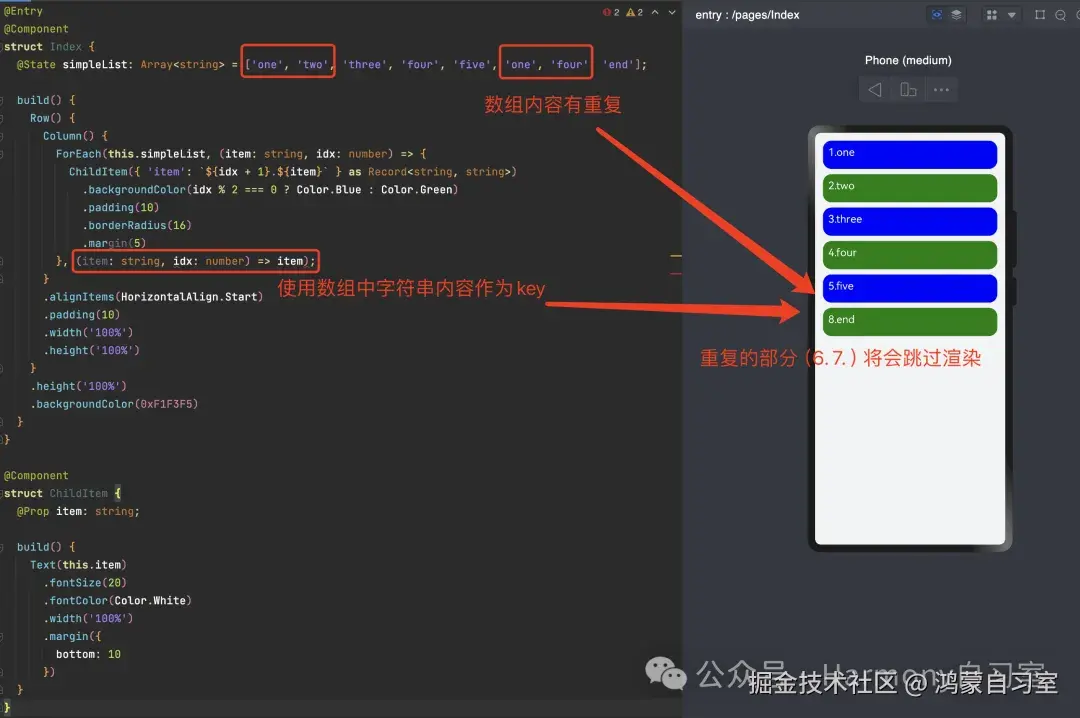1080x718 pixels.
Task: Click the .backgroundColor(0xF1F3F5) line
Action: 114,404
